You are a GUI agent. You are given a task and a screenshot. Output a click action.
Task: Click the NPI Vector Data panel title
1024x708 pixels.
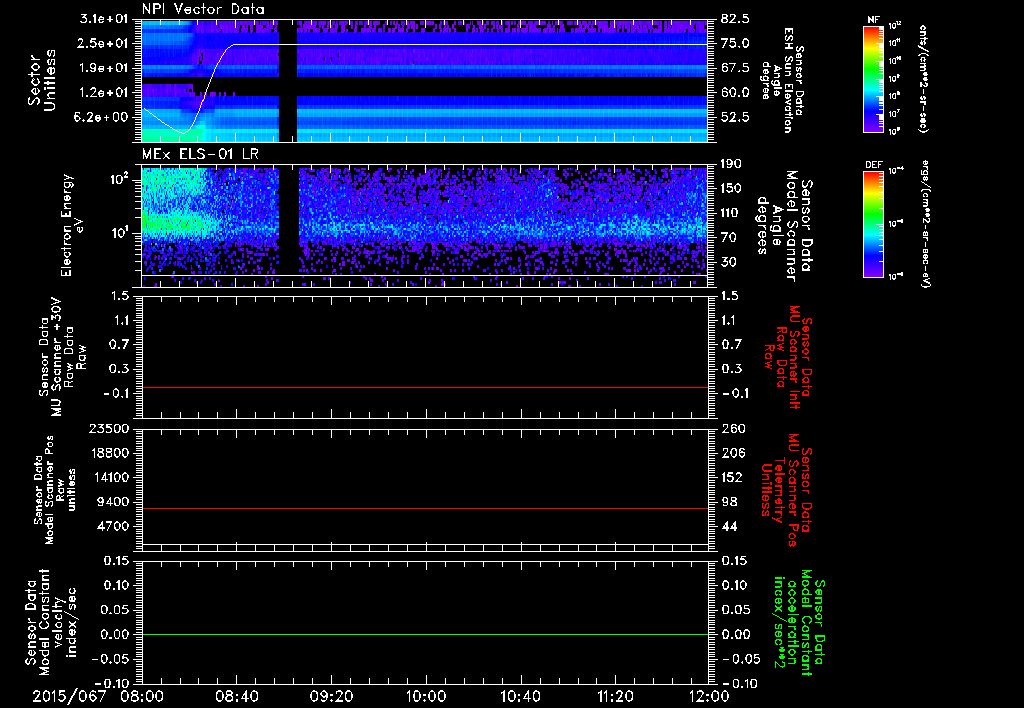[203, 9]
